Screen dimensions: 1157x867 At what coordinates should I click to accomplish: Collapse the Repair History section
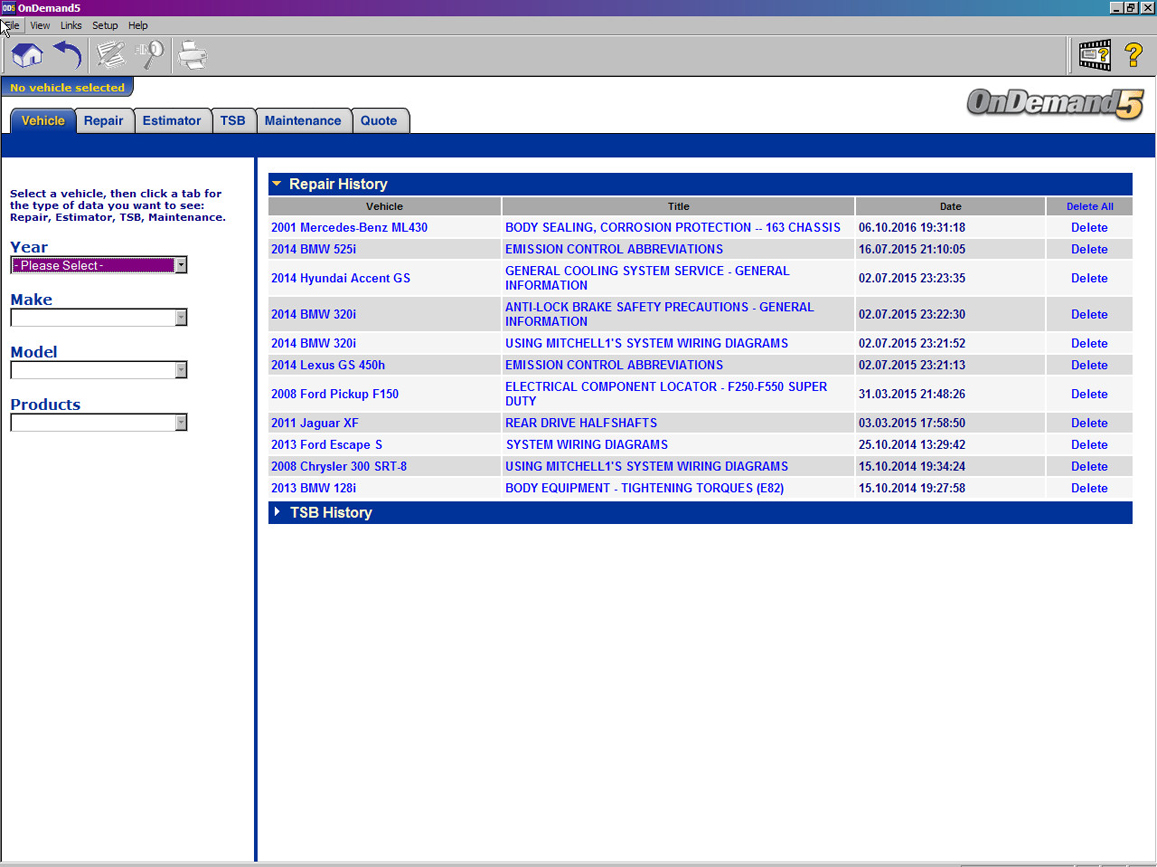coord(278,184)
